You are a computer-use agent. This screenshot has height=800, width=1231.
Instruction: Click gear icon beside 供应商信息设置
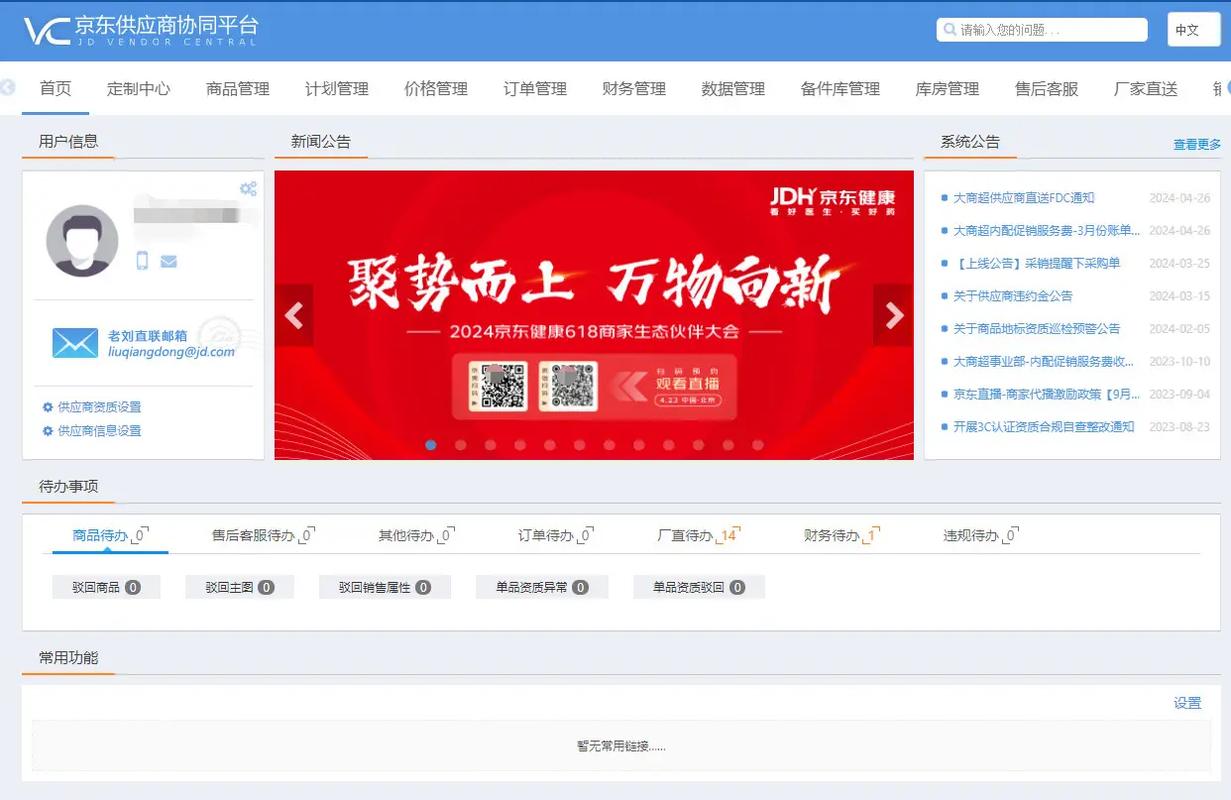(47, 431)
